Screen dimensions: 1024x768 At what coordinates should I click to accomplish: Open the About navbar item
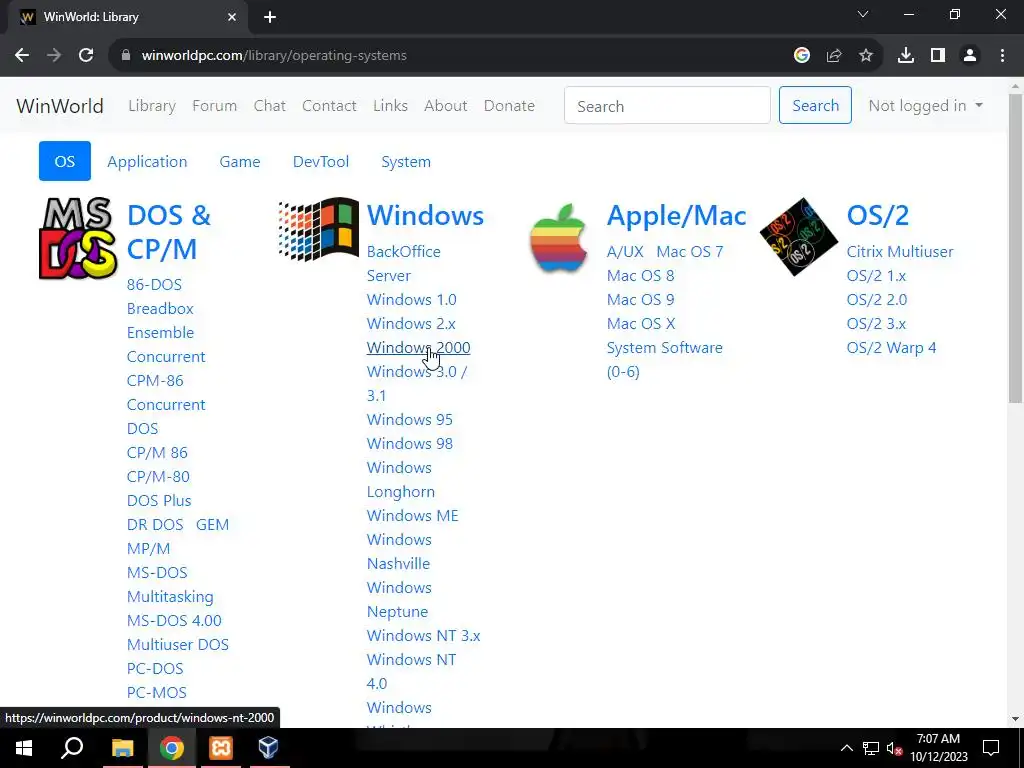point(445,106)
